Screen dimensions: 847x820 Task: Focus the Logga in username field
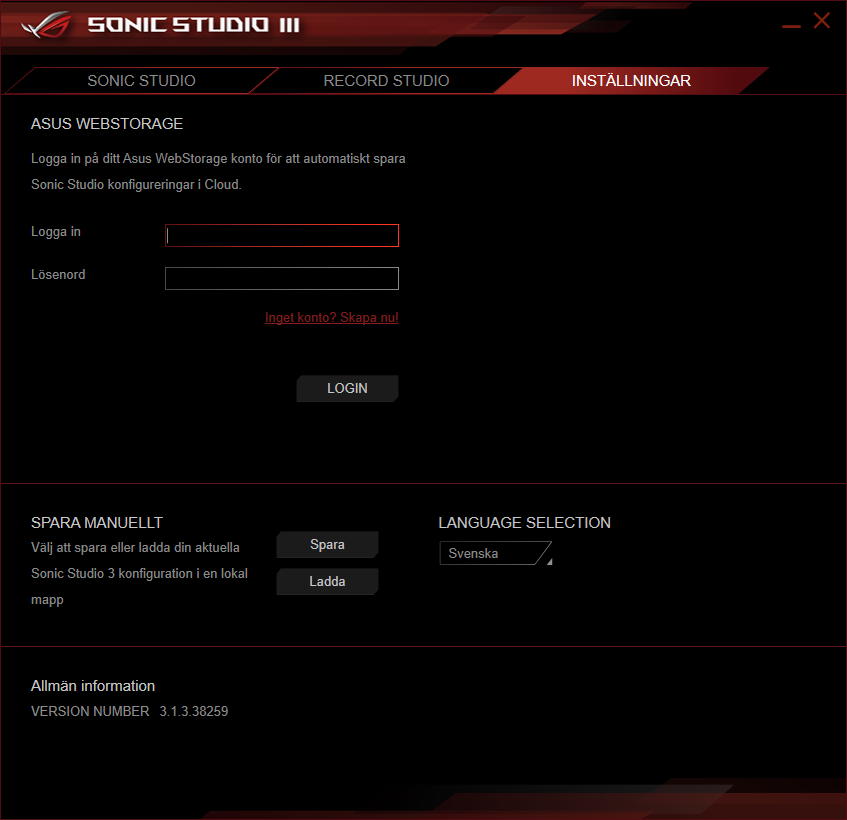[282, 235]
